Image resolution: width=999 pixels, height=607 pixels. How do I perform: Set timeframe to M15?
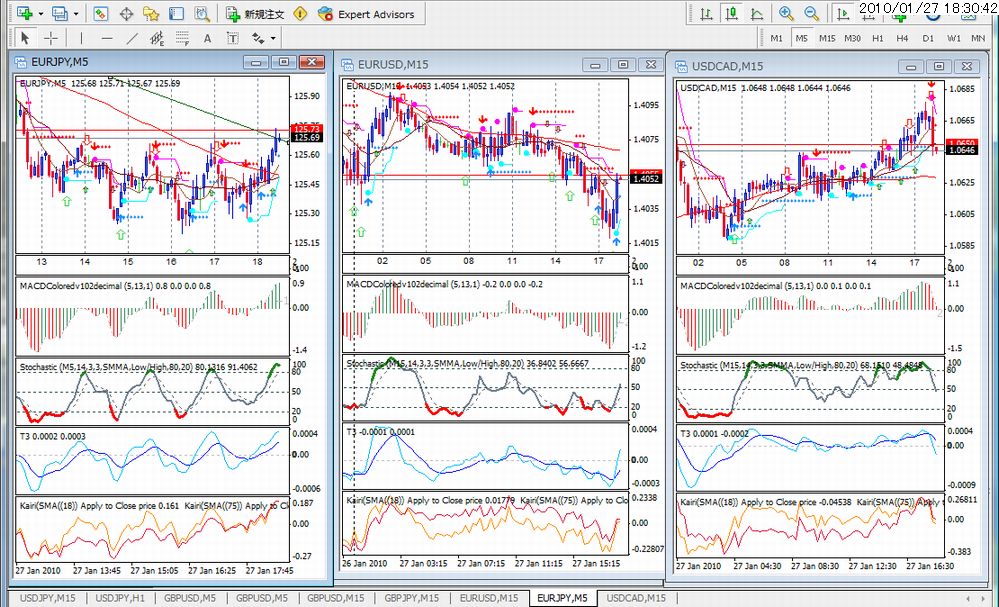tap(827, 38)
